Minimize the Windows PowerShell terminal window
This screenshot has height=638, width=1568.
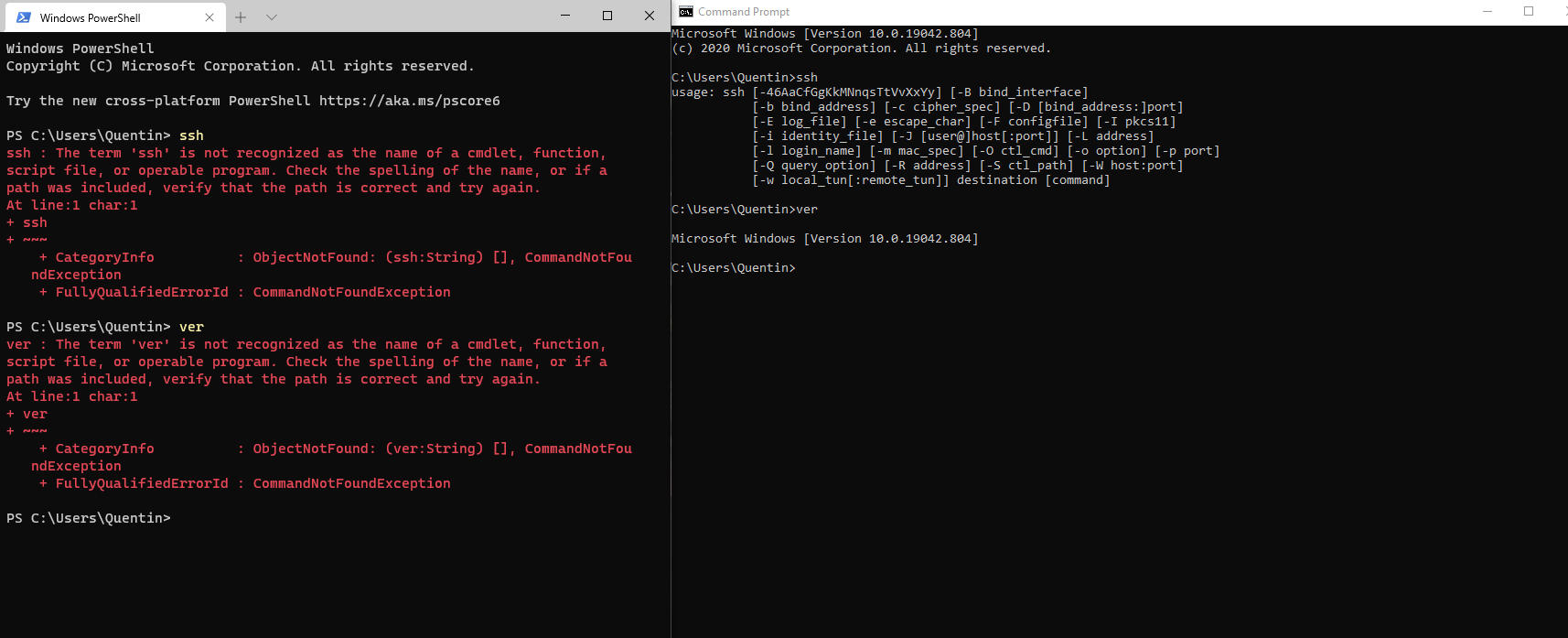click(x=565, y=16)
